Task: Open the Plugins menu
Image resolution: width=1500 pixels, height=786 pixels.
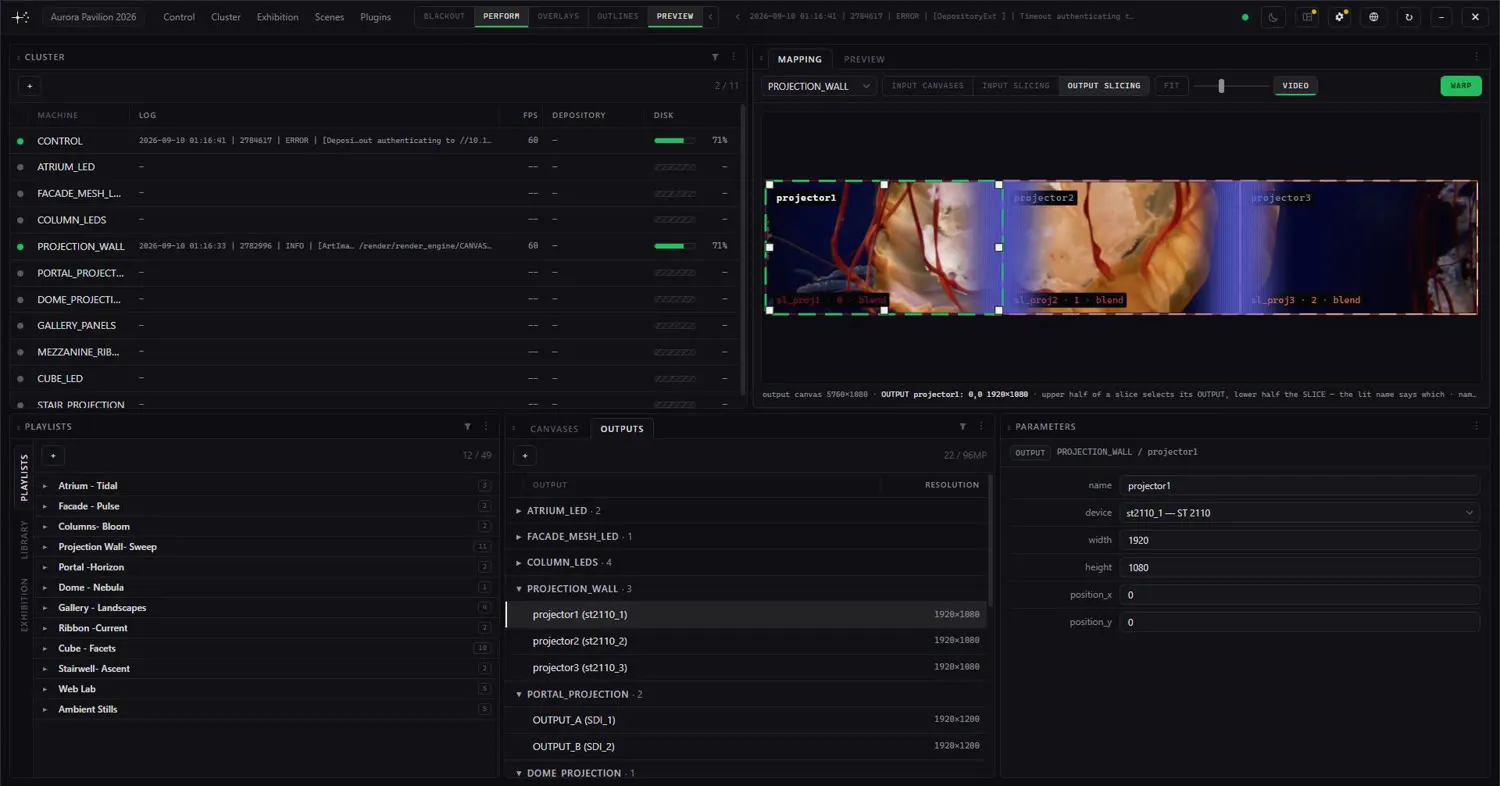Action: pyautogui.click(x=375, y=17)
